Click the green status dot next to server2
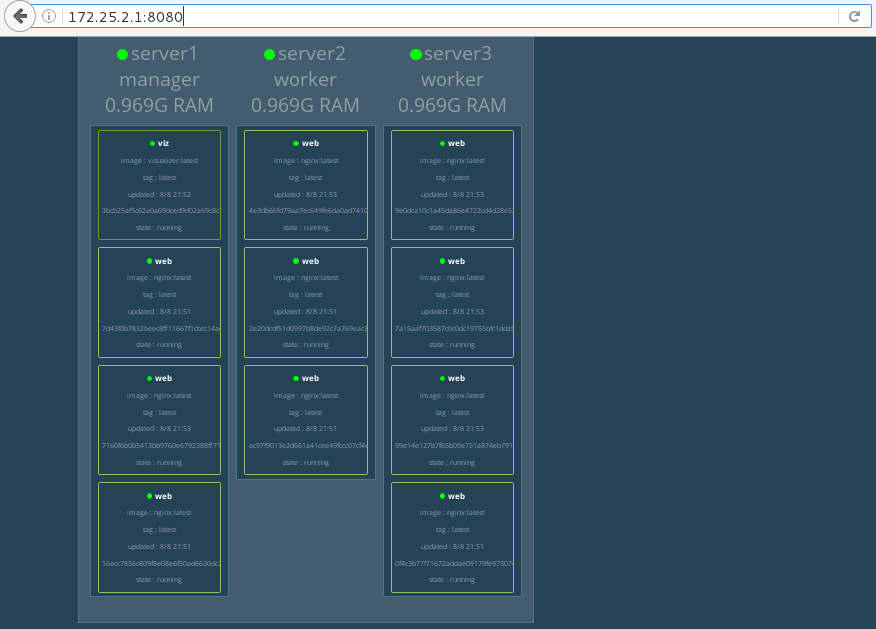 [269, 54]
